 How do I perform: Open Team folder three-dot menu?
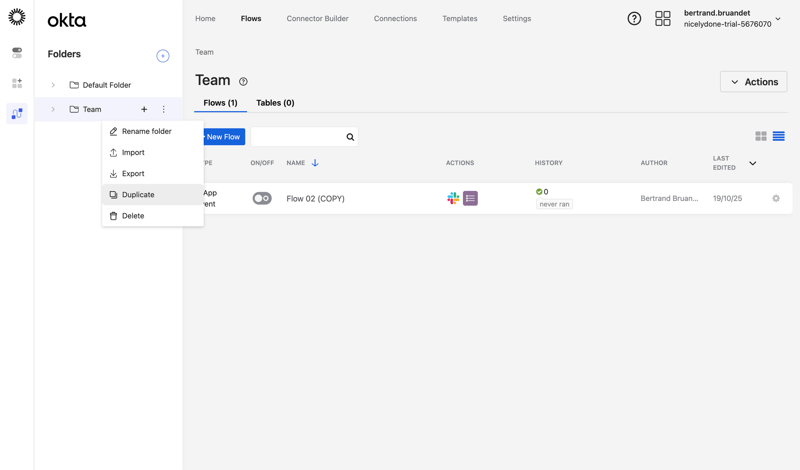[x=163, y=109]
